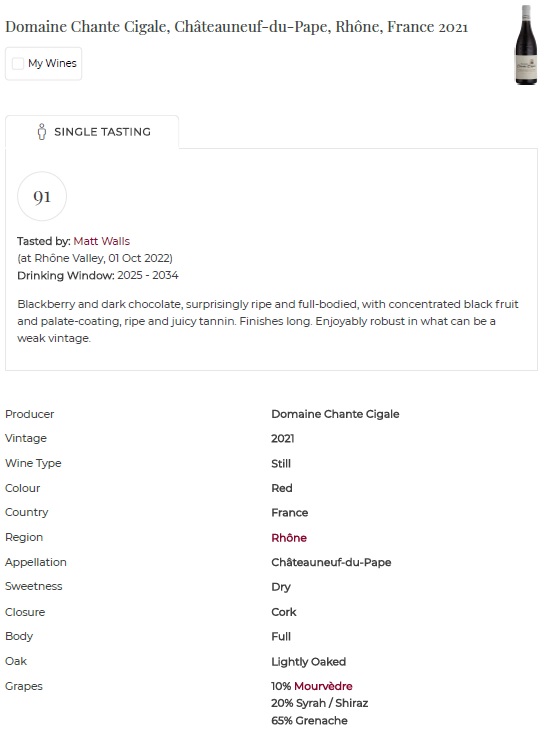Screen dimensions: 546x743
Task: Open Matt Walls taster profile link
Action: [101, 241]
